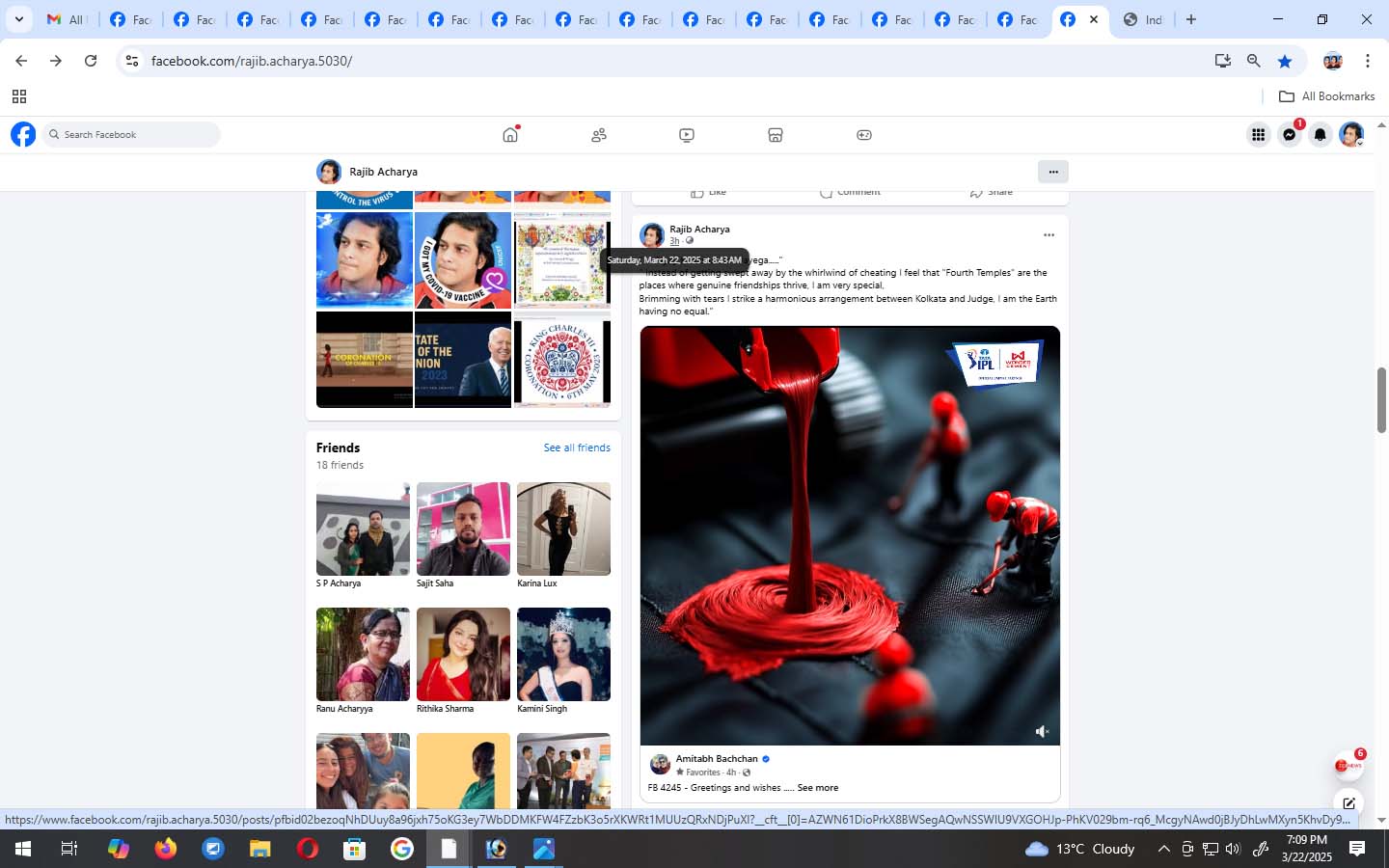Open Task View on taskbar
The height and width of the screenshot is (868, 1389).
[69, 849]
